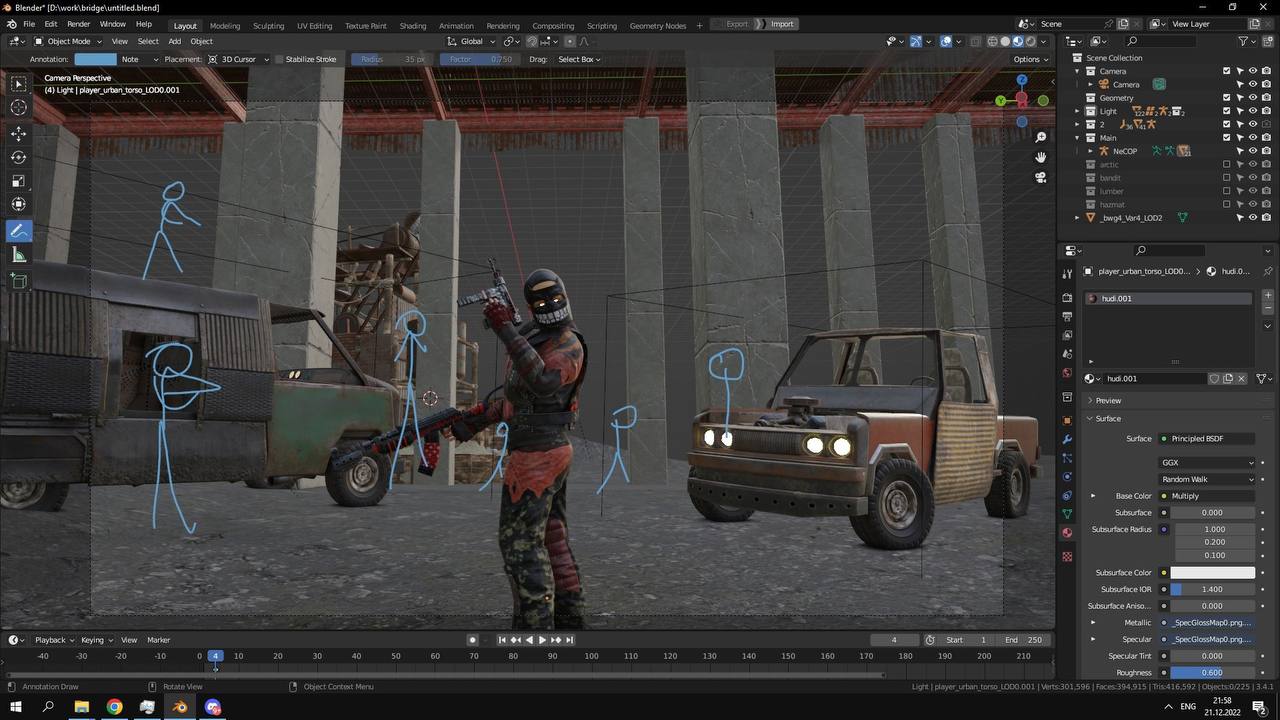Image resolution: width=1280 pixels, height=720 pixels.
Task: Select the Move tool in left toolbar
Action: [19, 133]
